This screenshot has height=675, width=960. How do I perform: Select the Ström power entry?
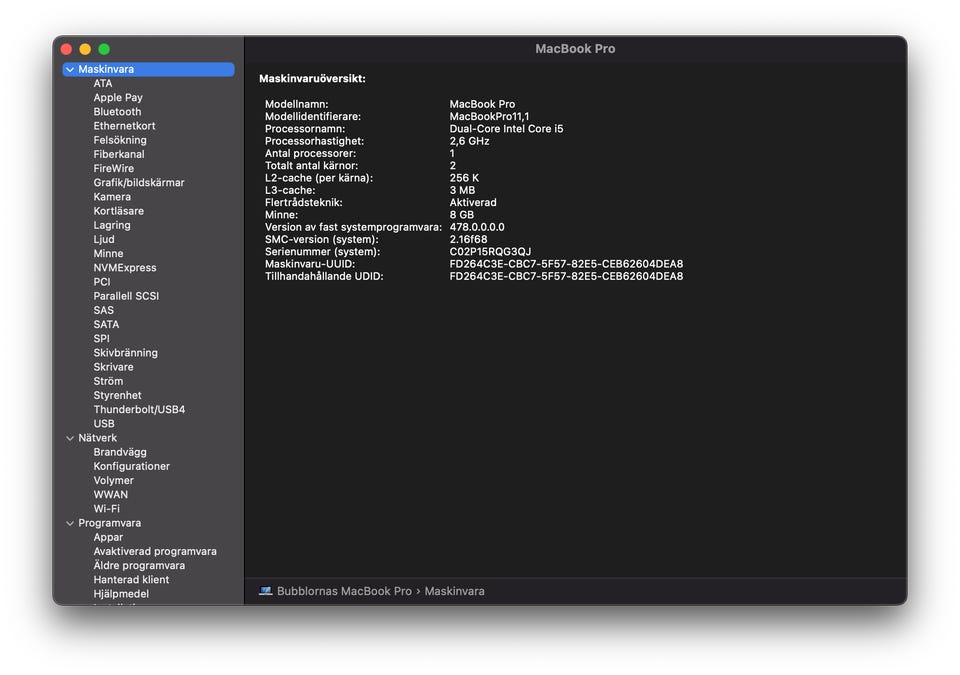pos(108,381)
